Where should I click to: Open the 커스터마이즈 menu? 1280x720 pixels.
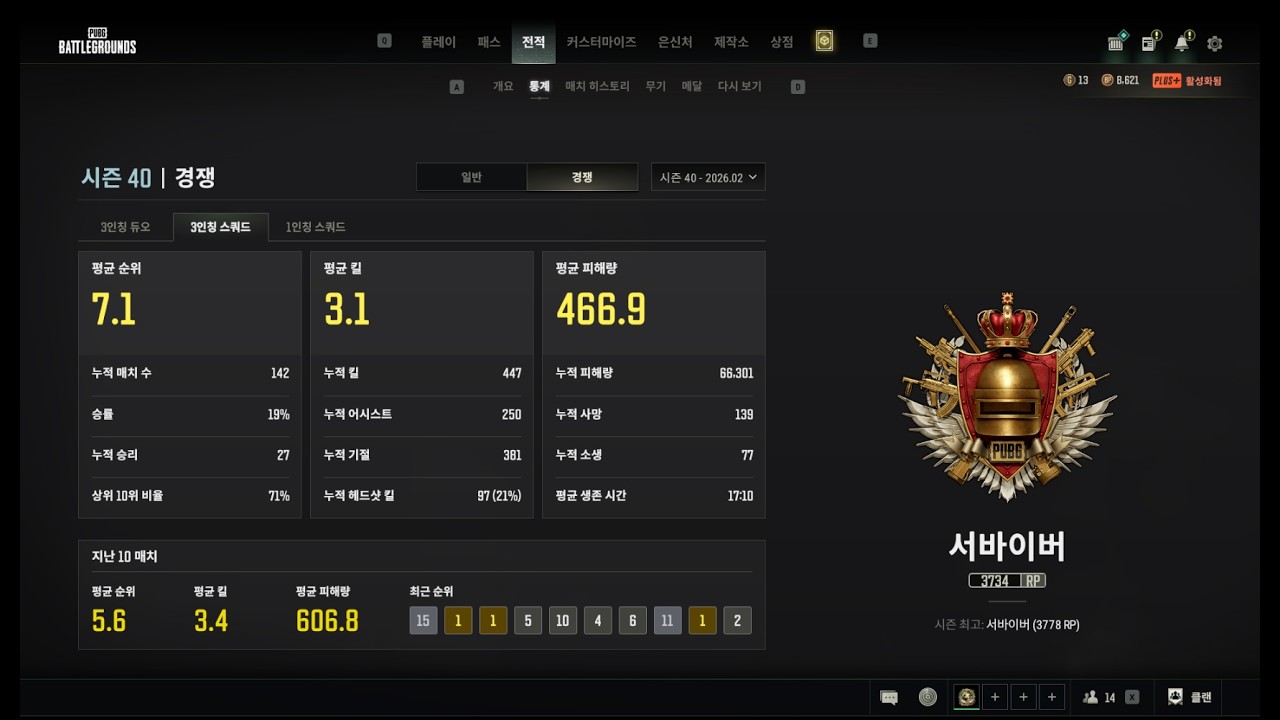(x=601, y=42)
